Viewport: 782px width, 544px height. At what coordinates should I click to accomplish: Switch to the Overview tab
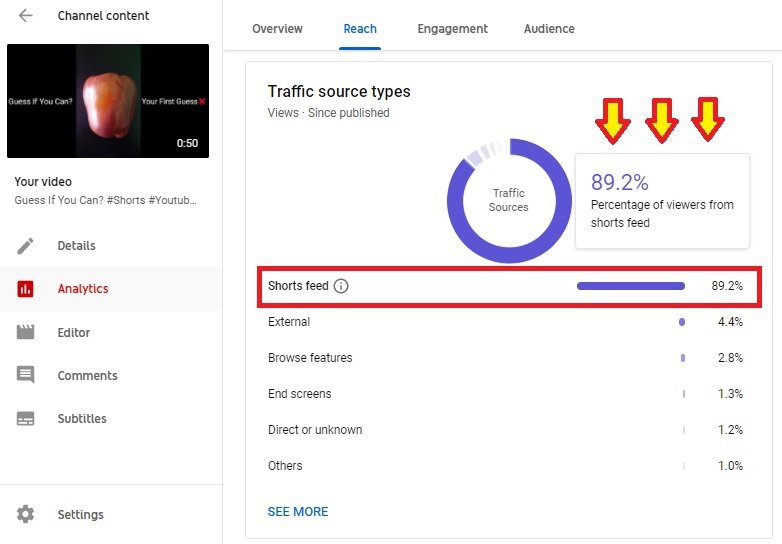[277, 29]
